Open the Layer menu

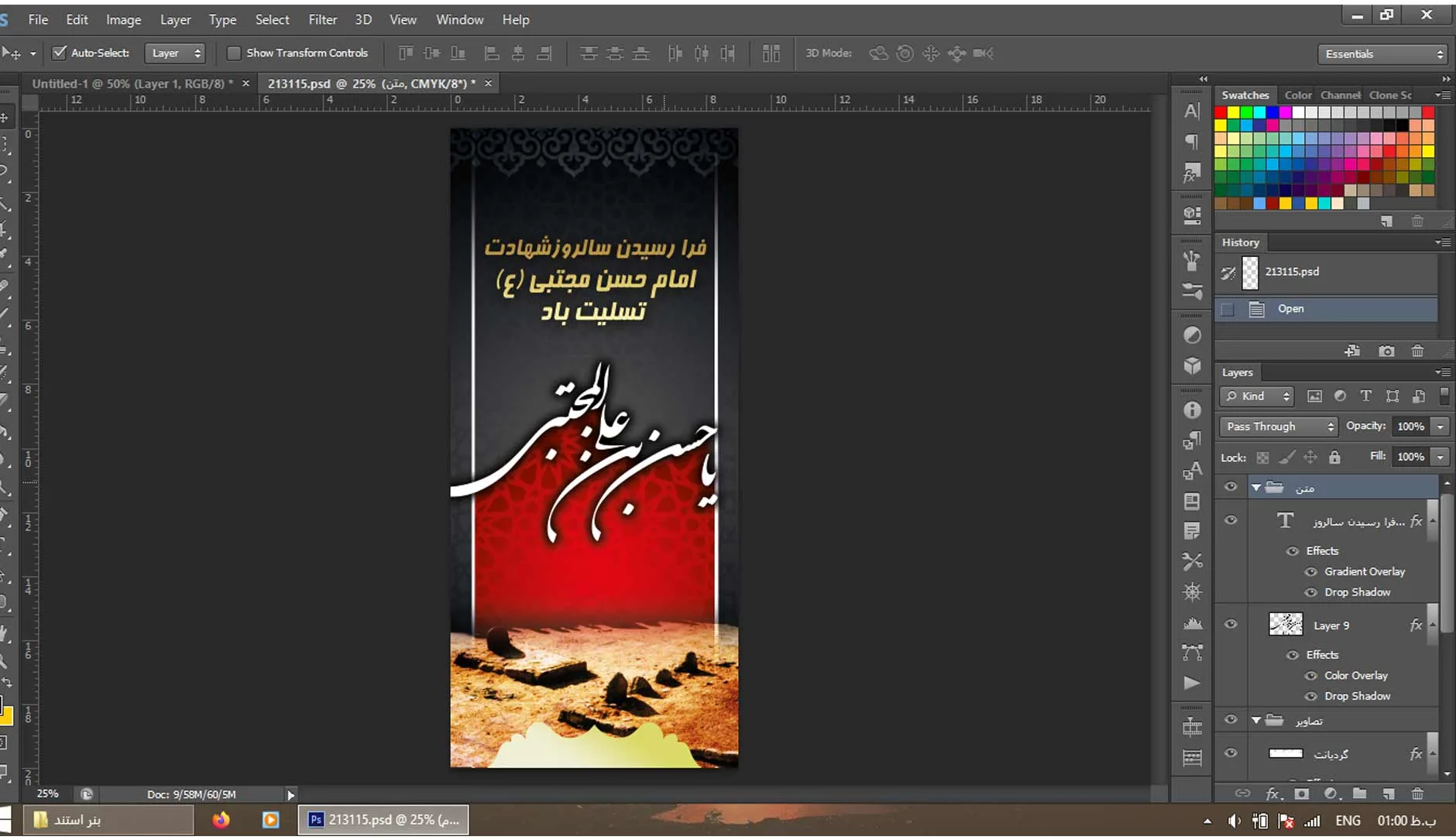(175, 19)
